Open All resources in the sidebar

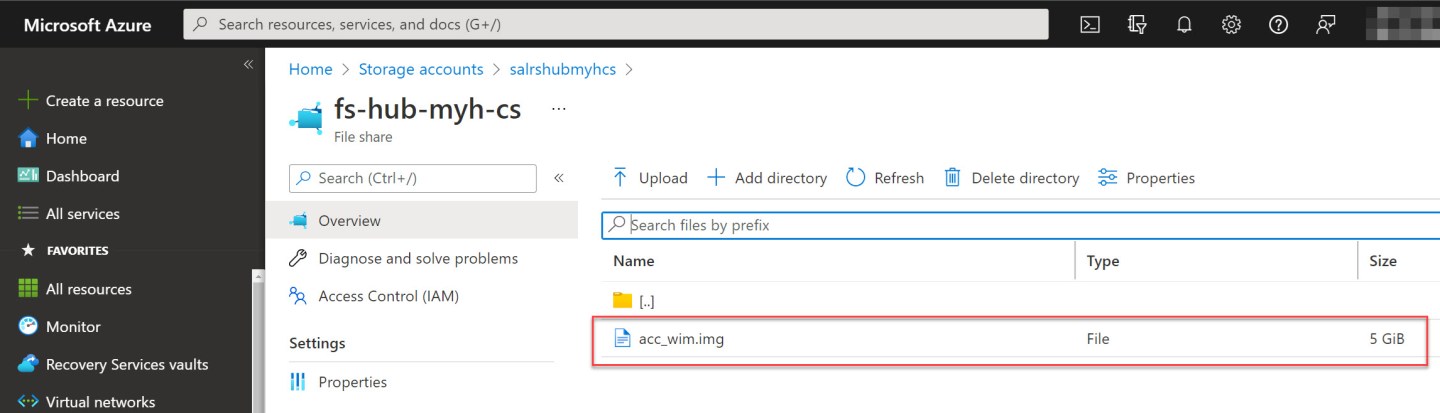[75, 289]
